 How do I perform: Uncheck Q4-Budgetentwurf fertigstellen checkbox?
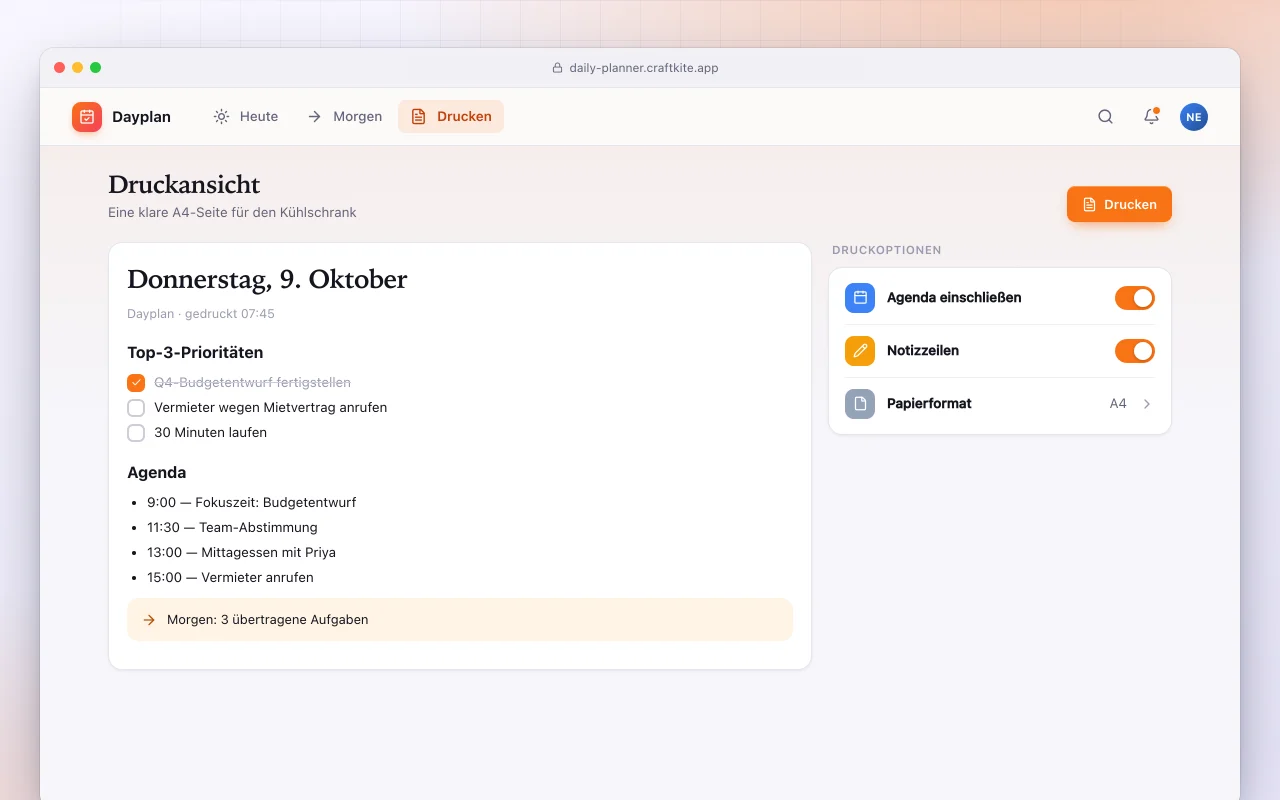pyautogui.click(x=136, y=383)
